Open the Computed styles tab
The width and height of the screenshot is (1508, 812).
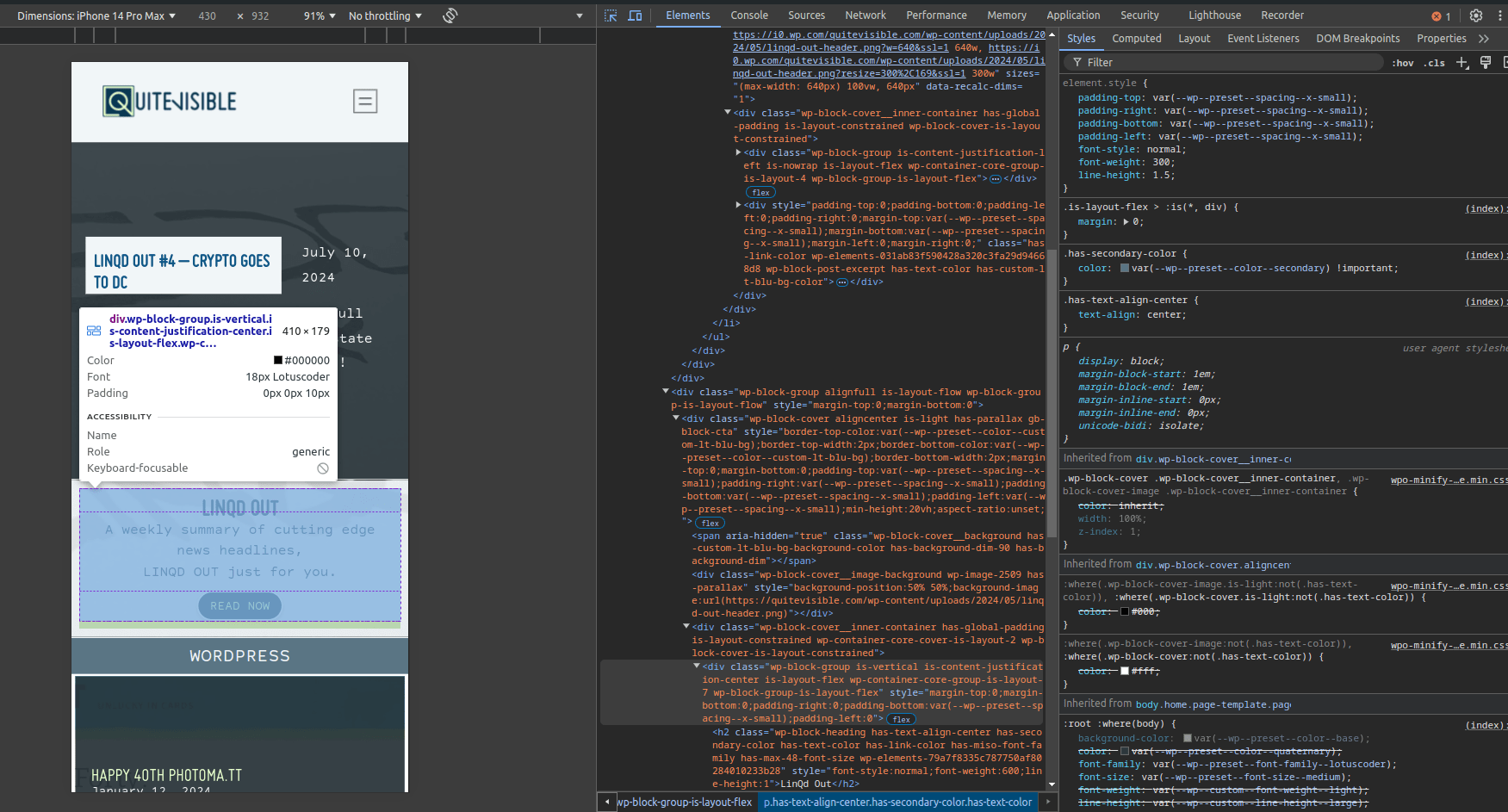[1136, 39]
